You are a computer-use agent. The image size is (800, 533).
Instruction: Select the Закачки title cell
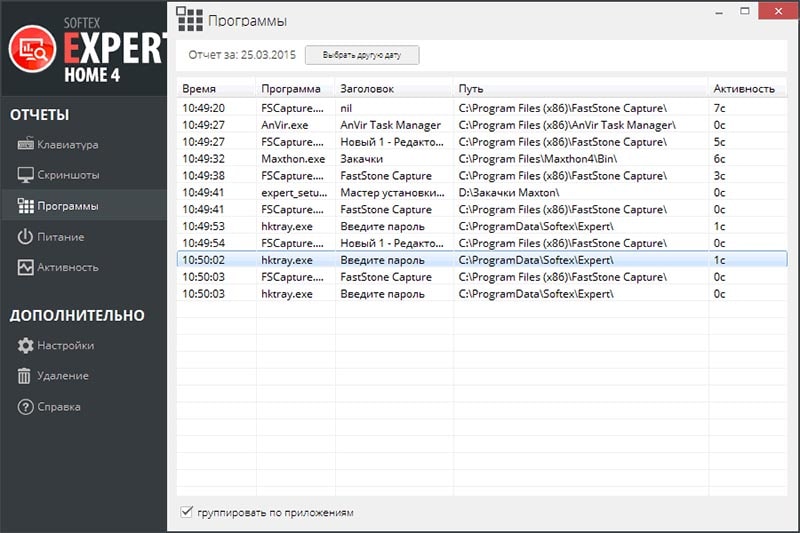[361, 159]
